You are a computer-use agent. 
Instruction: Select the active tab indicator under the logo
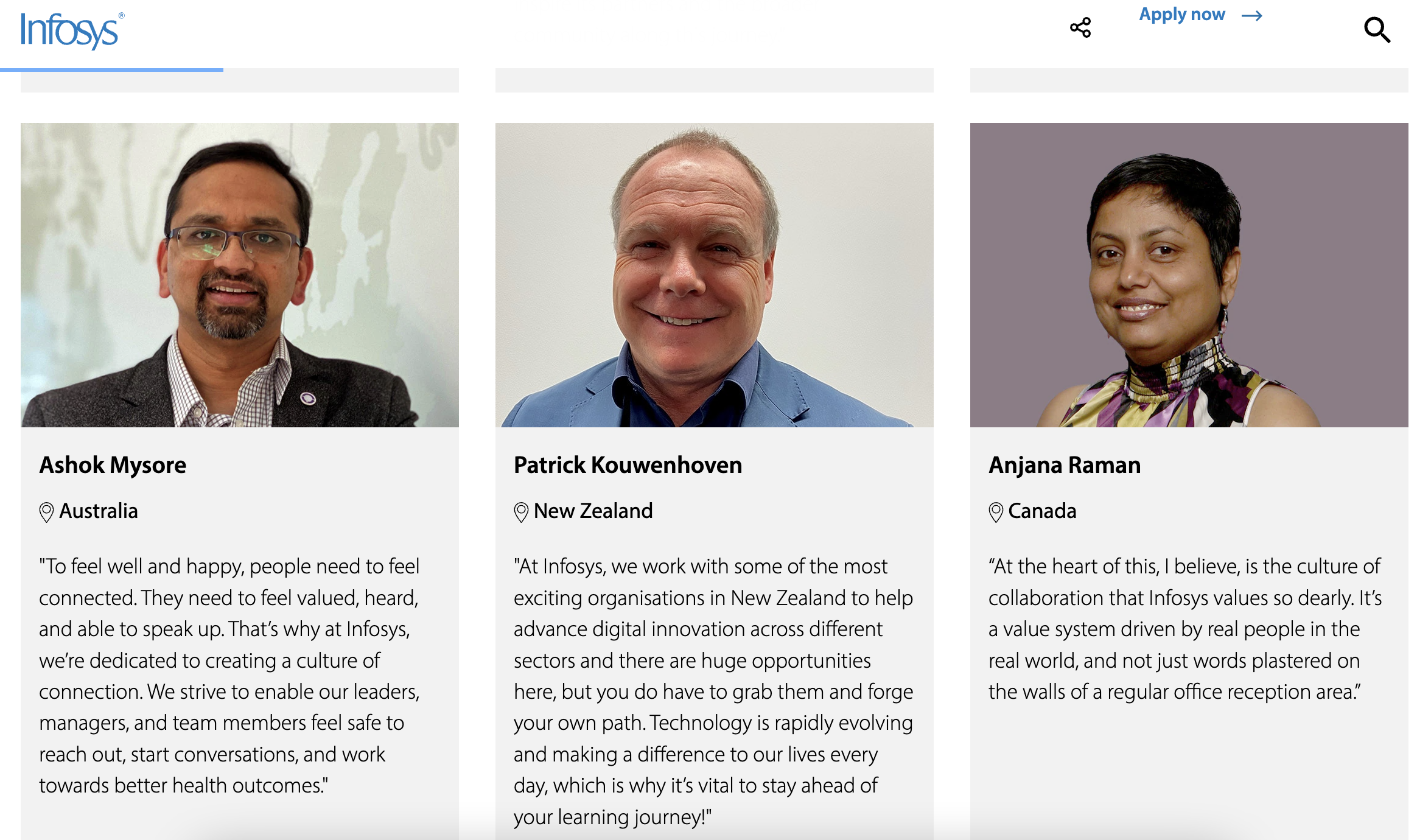[x=111, y=69]
